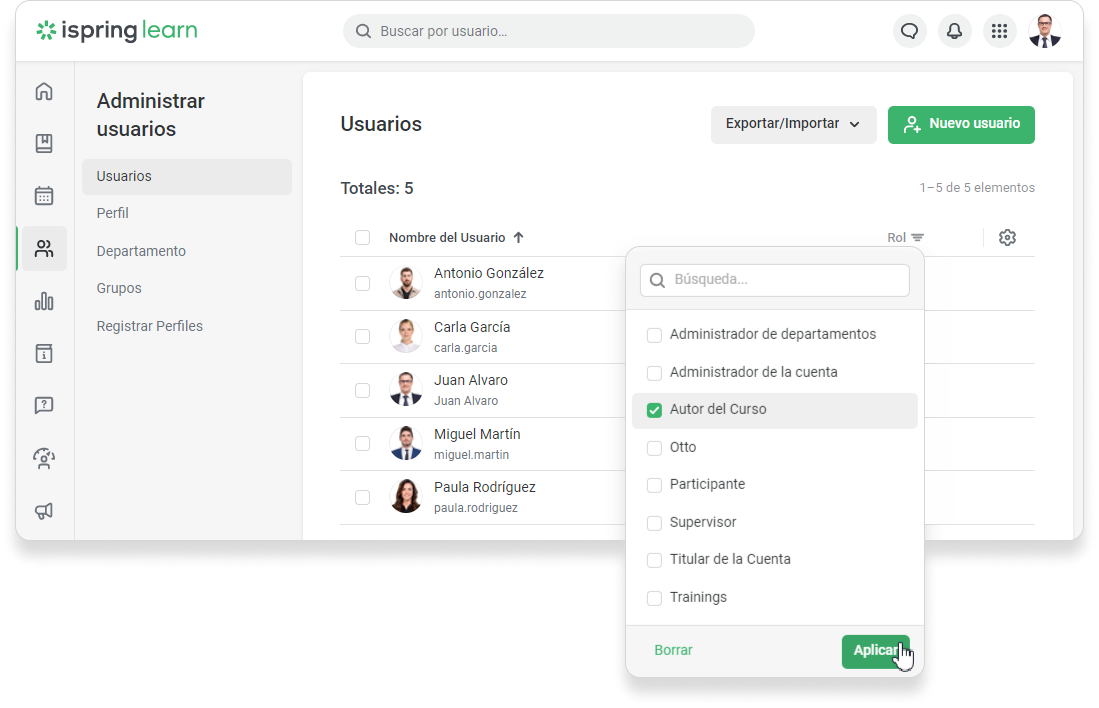The height and width of the screenshot is (708, 1099).
Task: Open the apps grid icon
Action: [999, 31]
